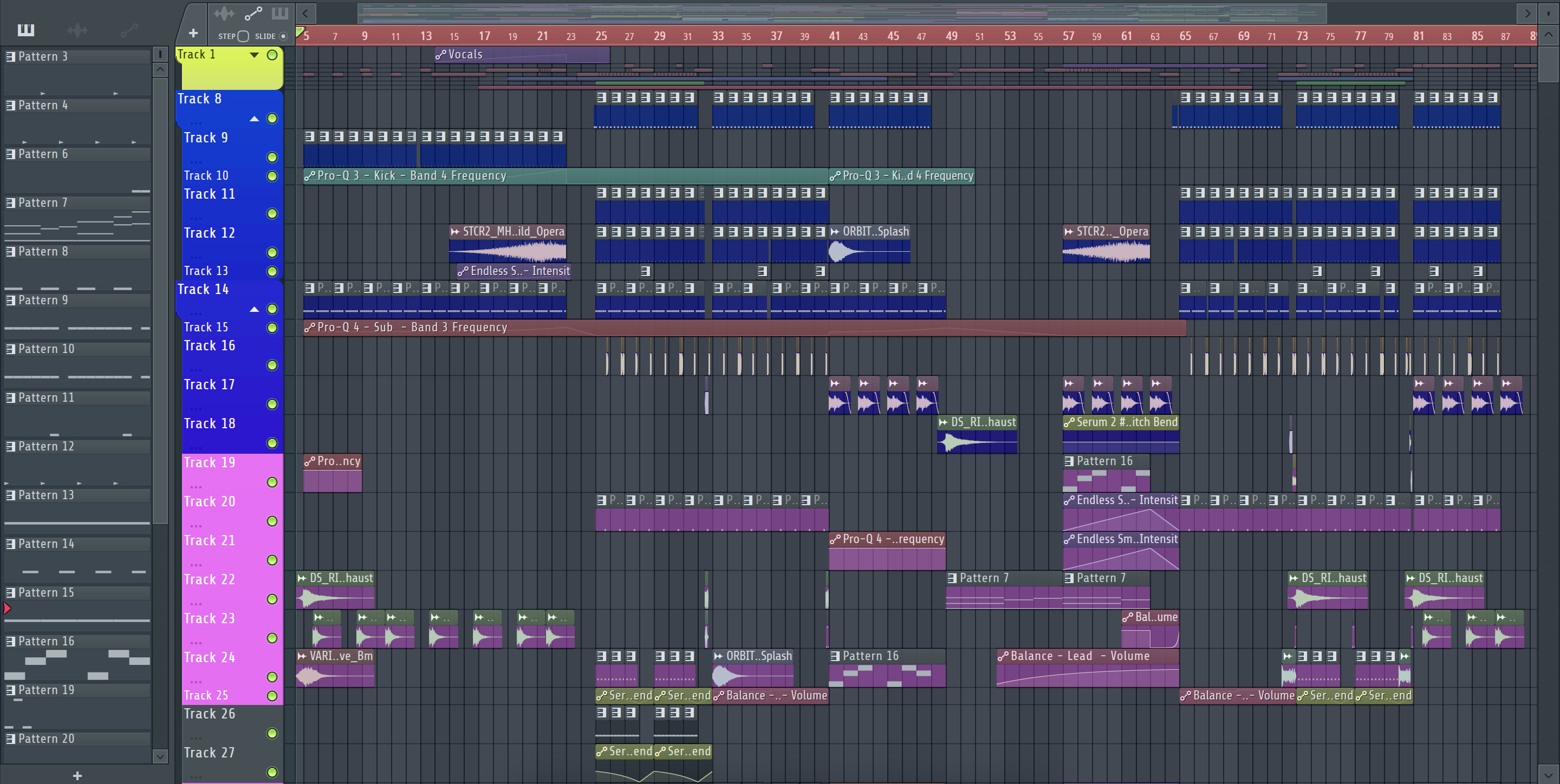1560x784 pixels.
Task: Collapse the Track 8 group arrow
Action: pos(255,119)
